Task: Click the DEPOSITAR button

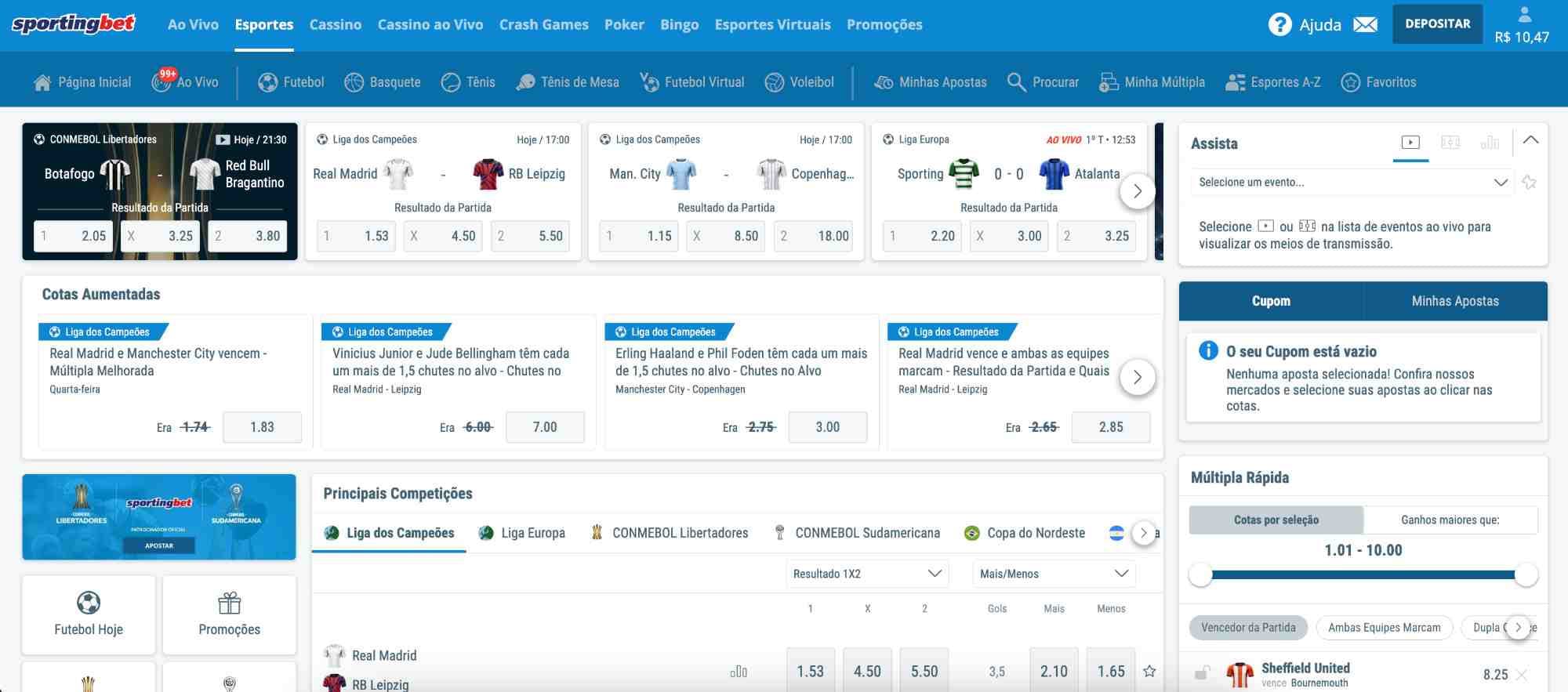Action: [x=1438, y=24]
